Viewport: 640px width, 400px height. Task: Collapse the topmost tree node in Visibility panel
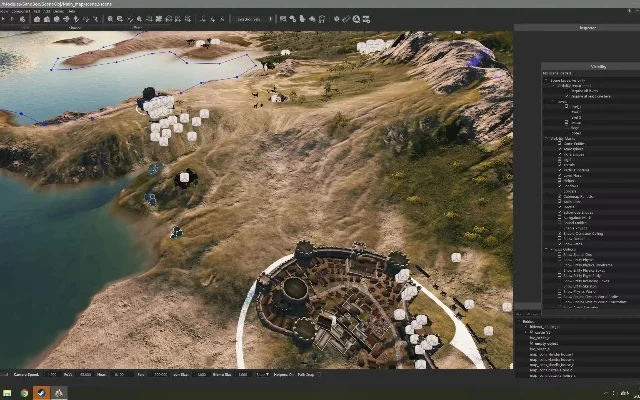click(547, 80)
